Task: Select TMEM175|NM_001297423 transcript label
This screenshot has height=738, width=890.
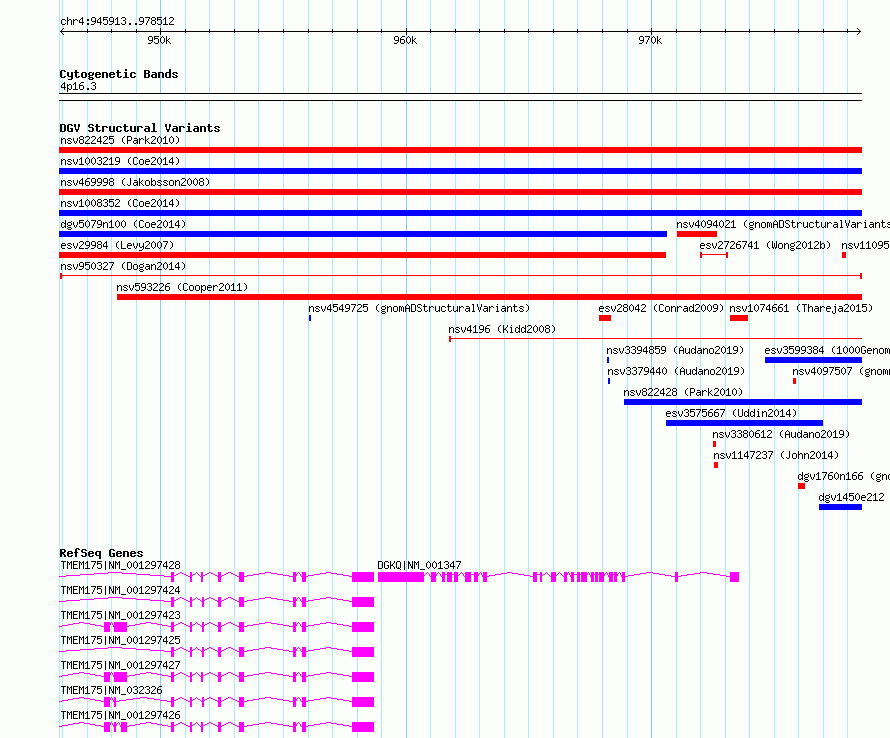Action: tap(120, 615)
